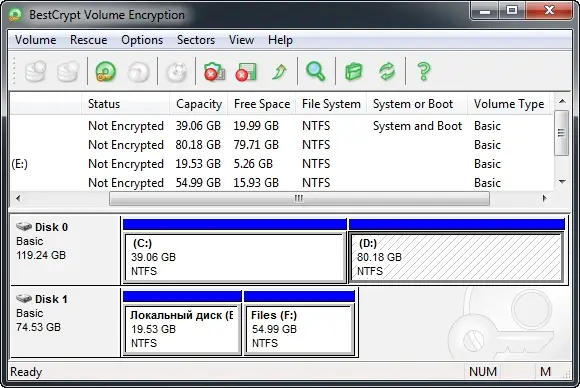Select the (C:) 39.06 GB partition block
Screen dimensions: 580x388
tap(235, 258)
